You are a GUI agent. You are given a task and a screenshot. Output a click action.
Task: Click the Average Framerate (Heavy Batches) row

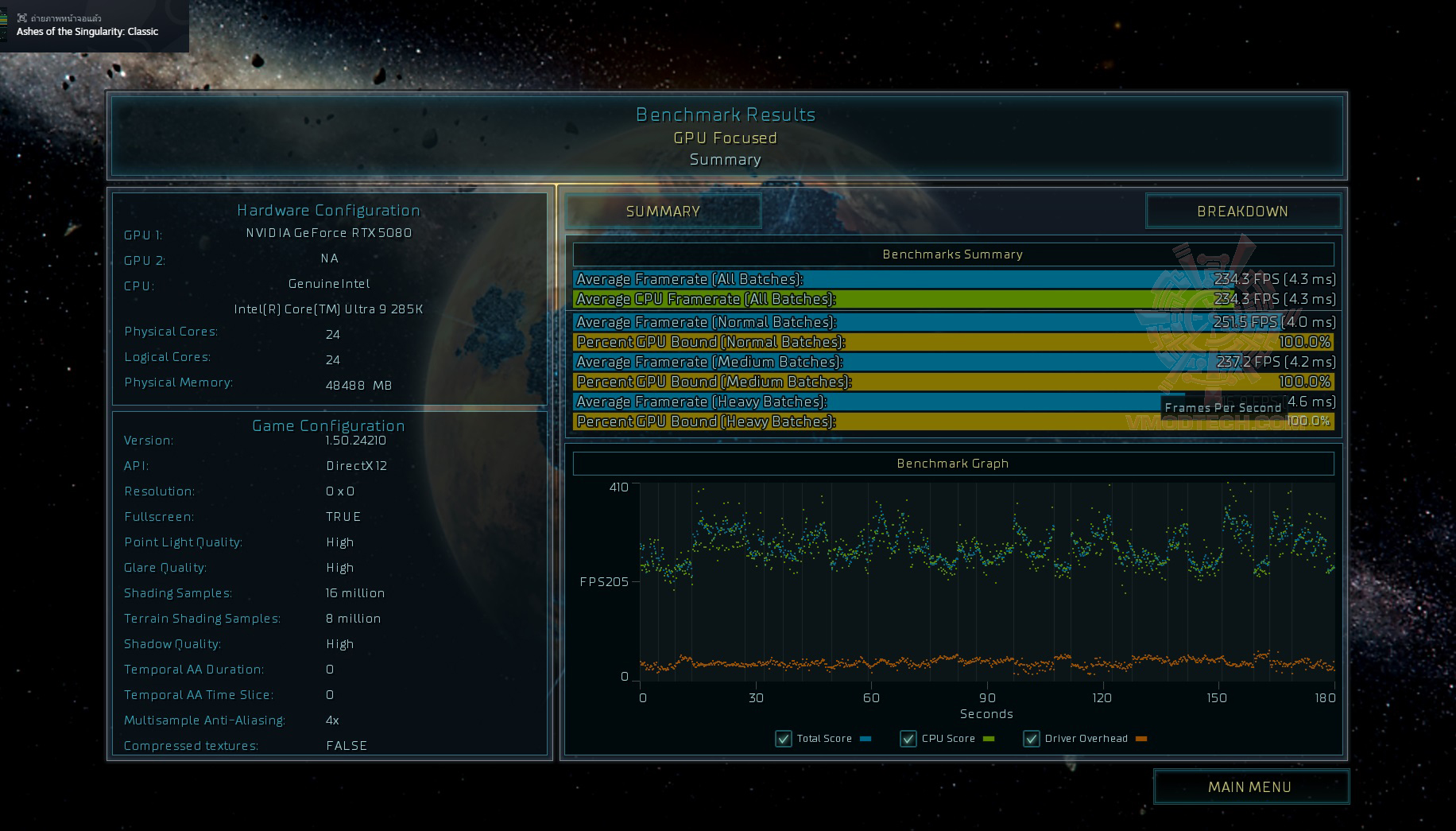(x=955, y=402)
